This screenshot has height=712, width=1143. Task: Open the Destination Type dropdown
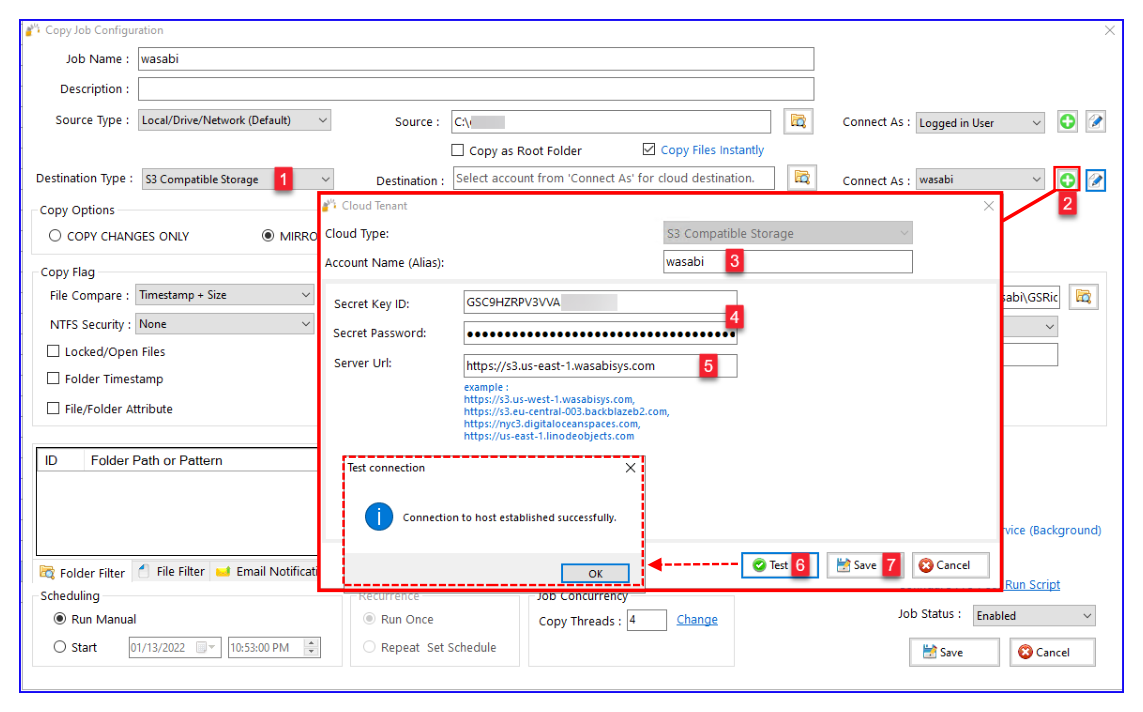click(238, 179)
